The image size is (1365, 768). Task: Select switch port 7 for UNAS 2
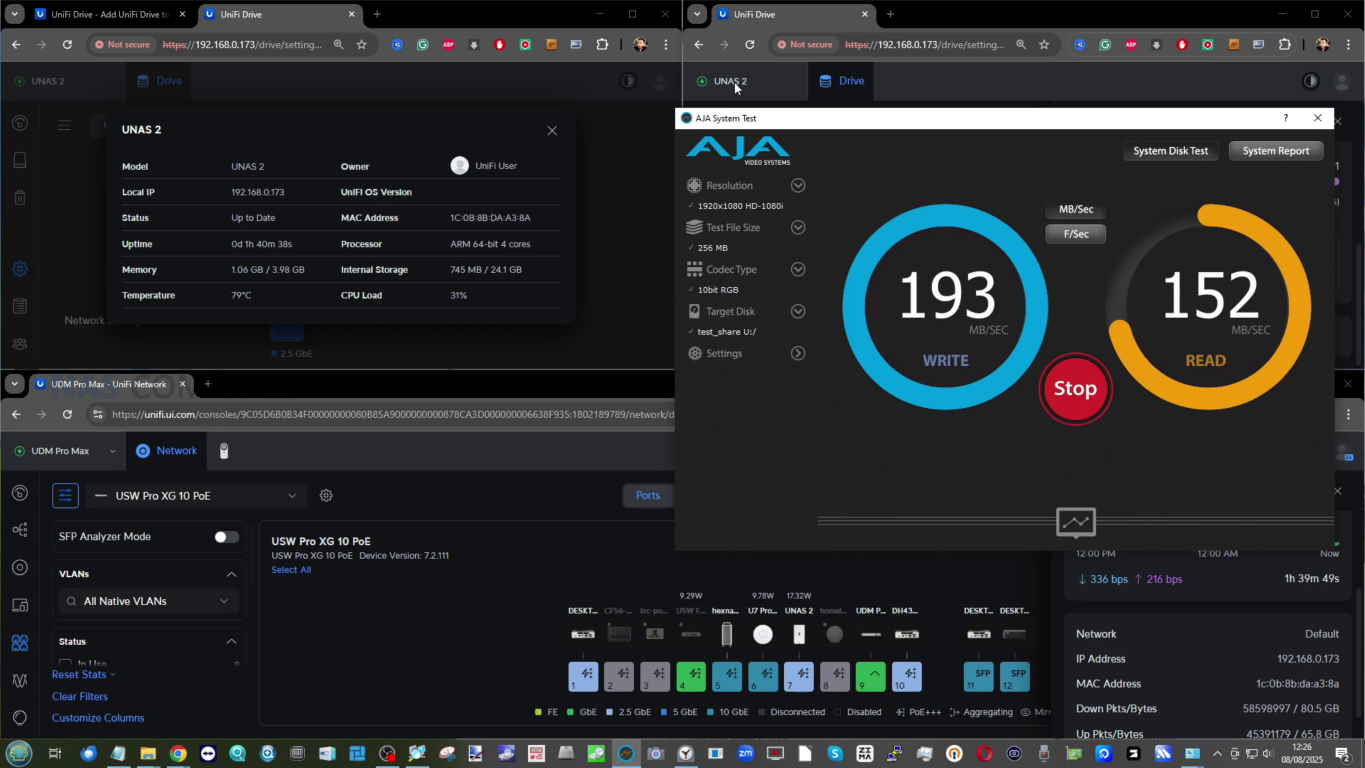coord(799,677)
